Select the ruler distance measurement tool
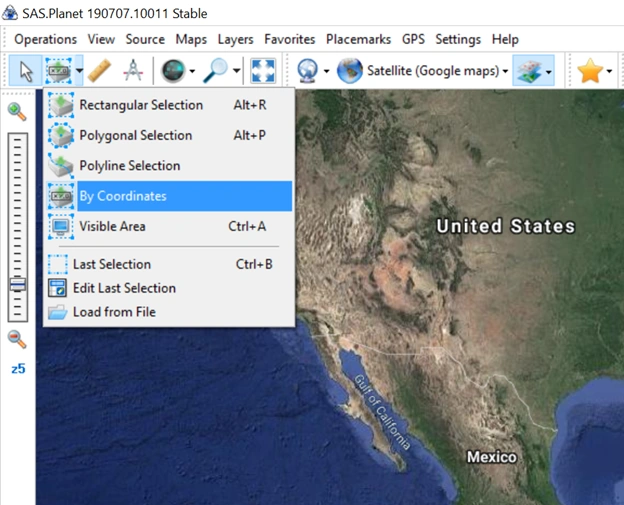Screen dimensions: 624x505 point(99,71)
